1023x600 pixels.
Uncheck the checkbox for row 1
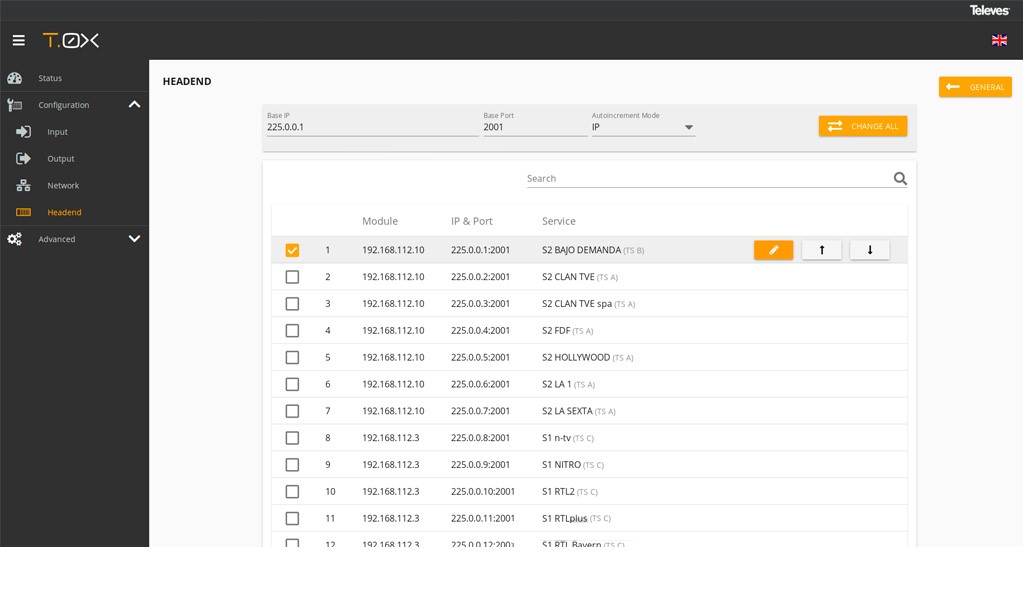(292, 250)
